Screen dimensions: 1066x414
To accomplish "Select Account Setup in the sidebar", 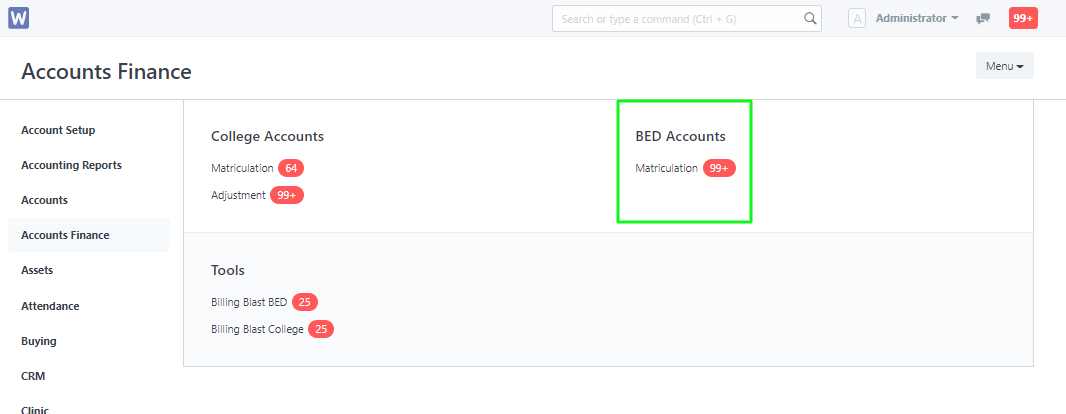I will (x=58, y=130).
